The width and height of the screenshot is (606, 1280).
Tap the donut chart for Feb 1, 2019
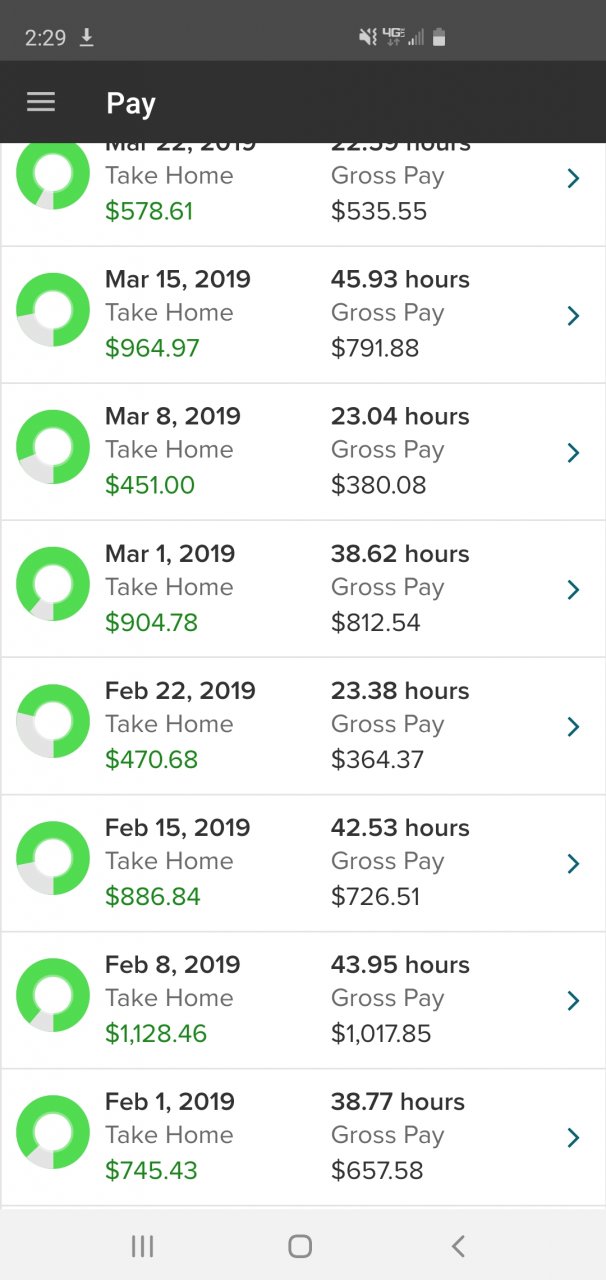click(53, 1132)
